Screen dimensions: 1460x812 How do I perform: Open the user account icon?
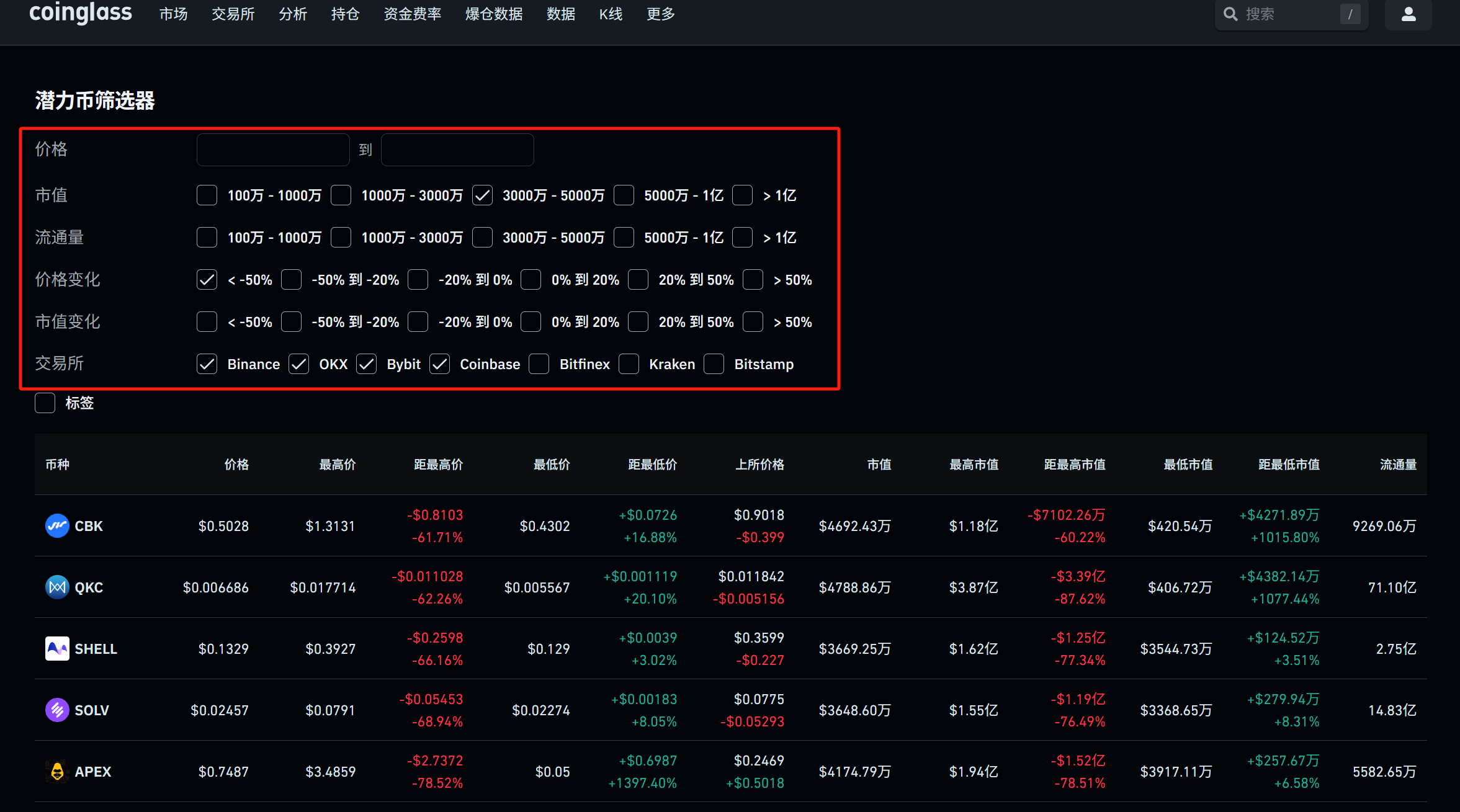coord(1408,14)
